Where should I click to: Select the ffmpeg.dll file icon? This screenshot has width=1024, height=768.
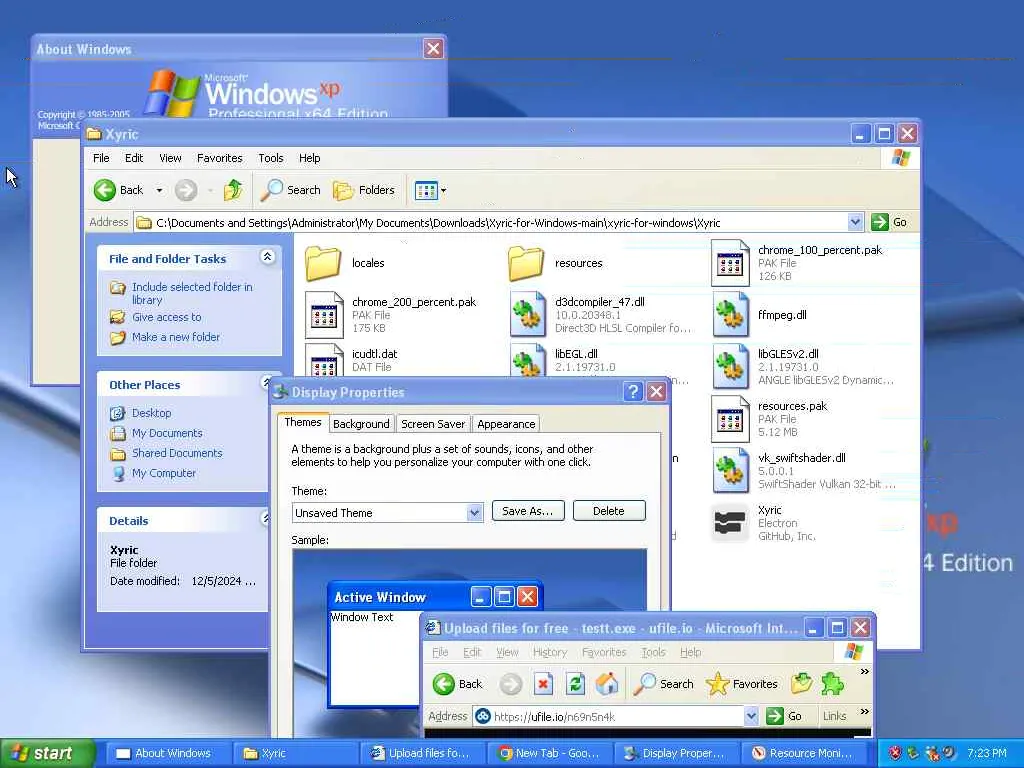[x=730, y=315]
